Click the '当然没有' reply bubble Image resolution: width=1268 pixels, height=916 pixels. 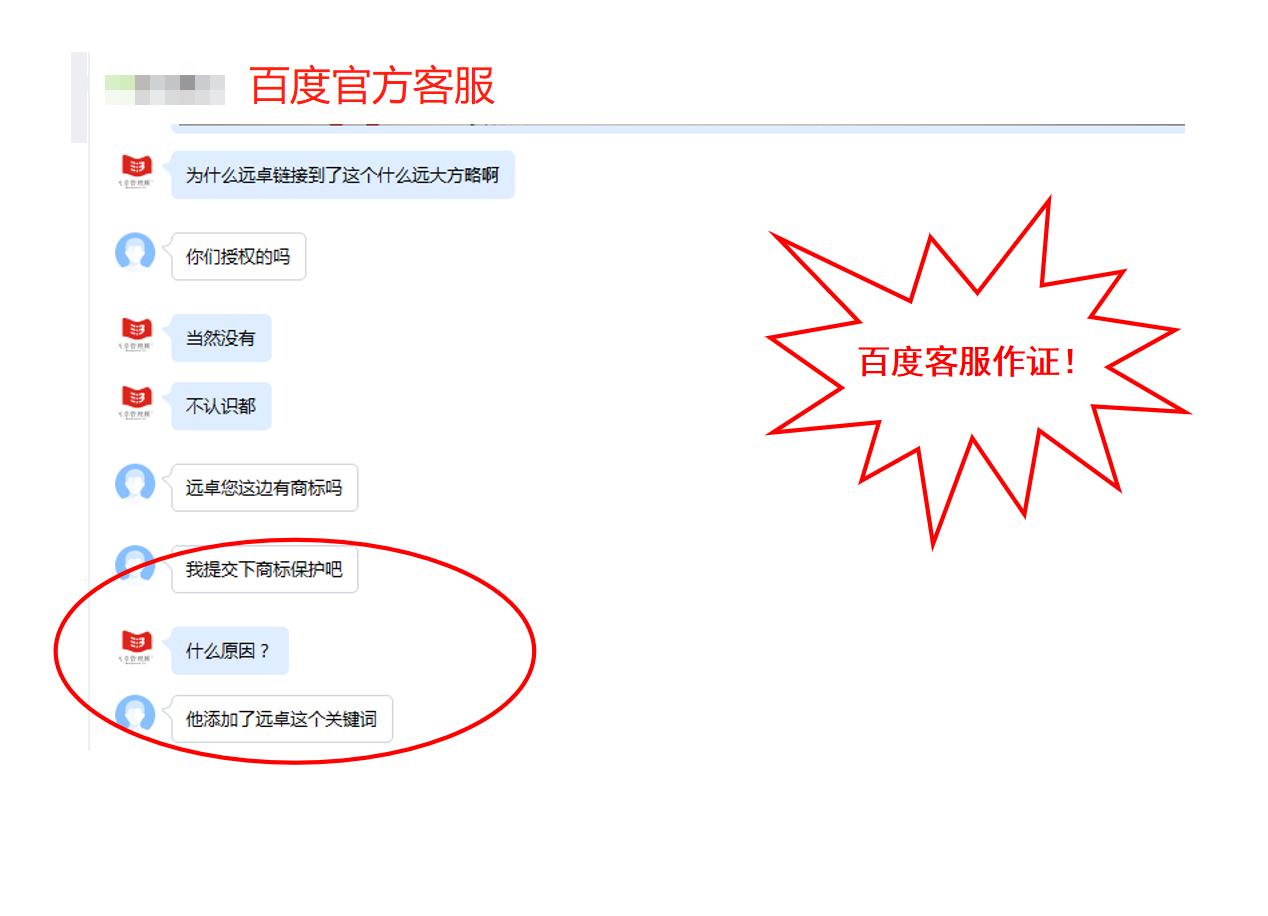tap(220, 338)
